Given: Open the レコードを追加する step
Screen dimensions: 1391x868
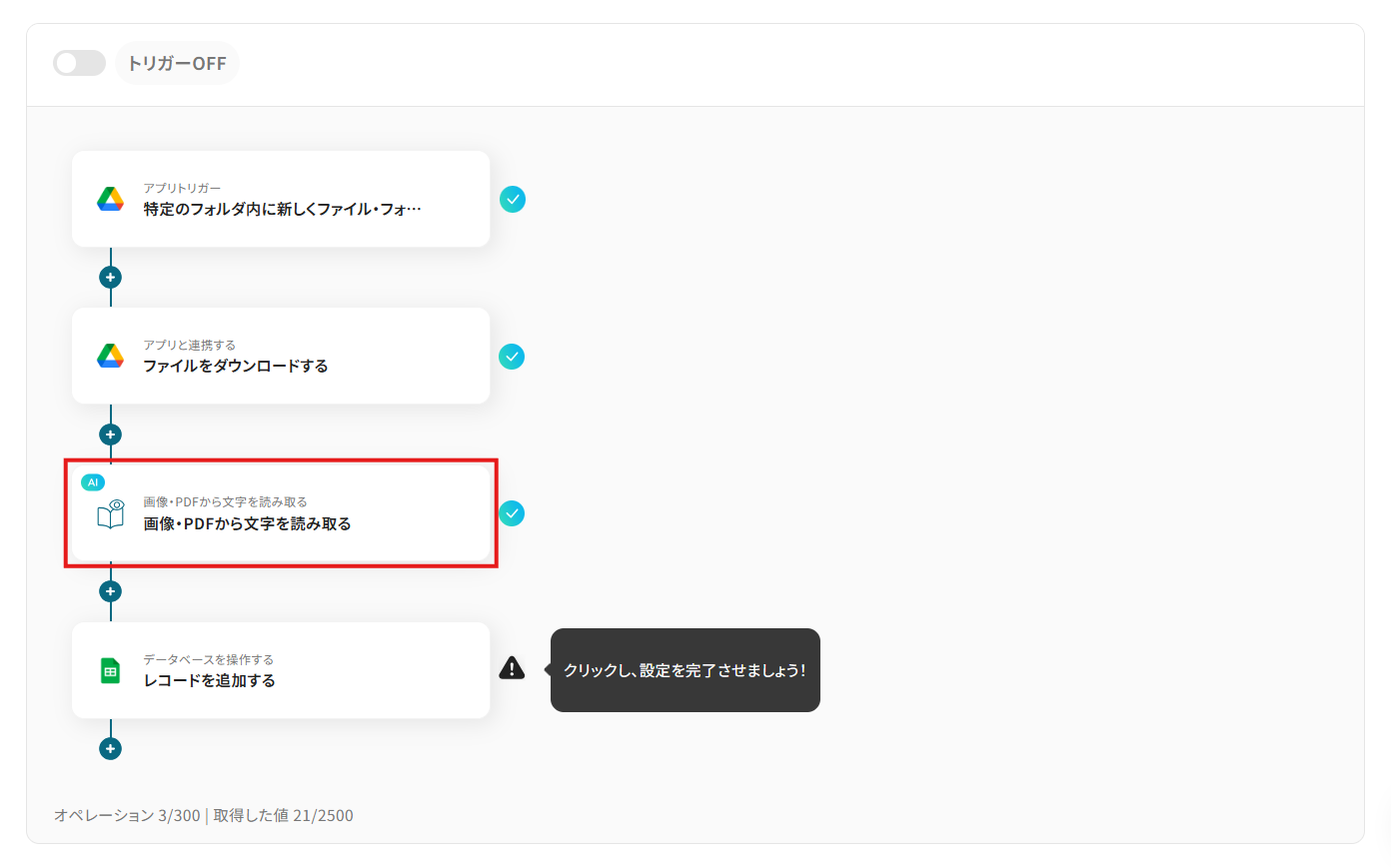Looking at the screenshot, I should tap(281, 670).
